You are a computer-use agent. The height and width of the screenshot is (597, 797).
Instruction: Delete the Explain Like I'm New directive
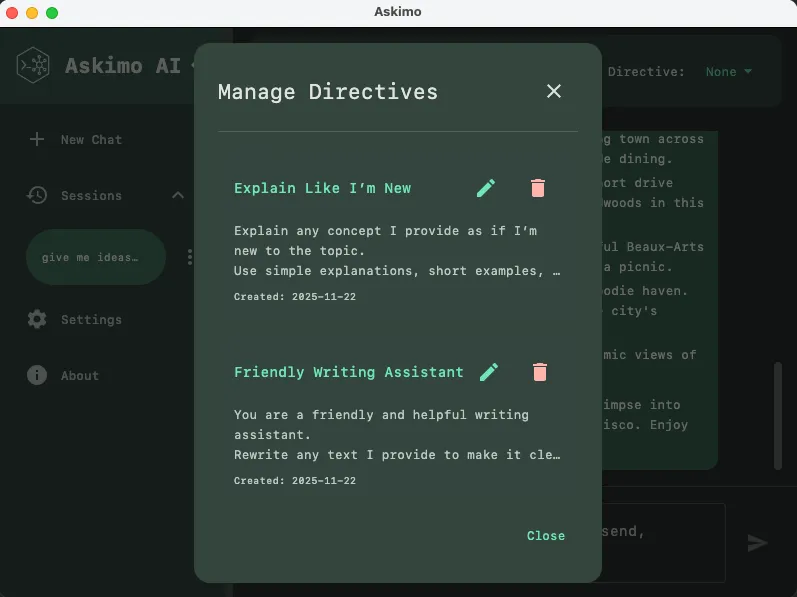pos(538,188)
